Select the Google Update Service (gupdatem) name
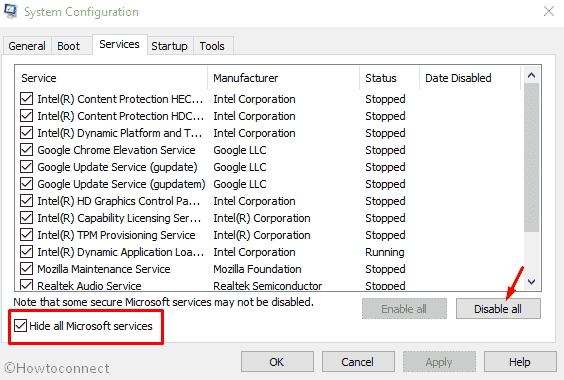This screenshot has height=380, width=564. [x=121, y=184]
